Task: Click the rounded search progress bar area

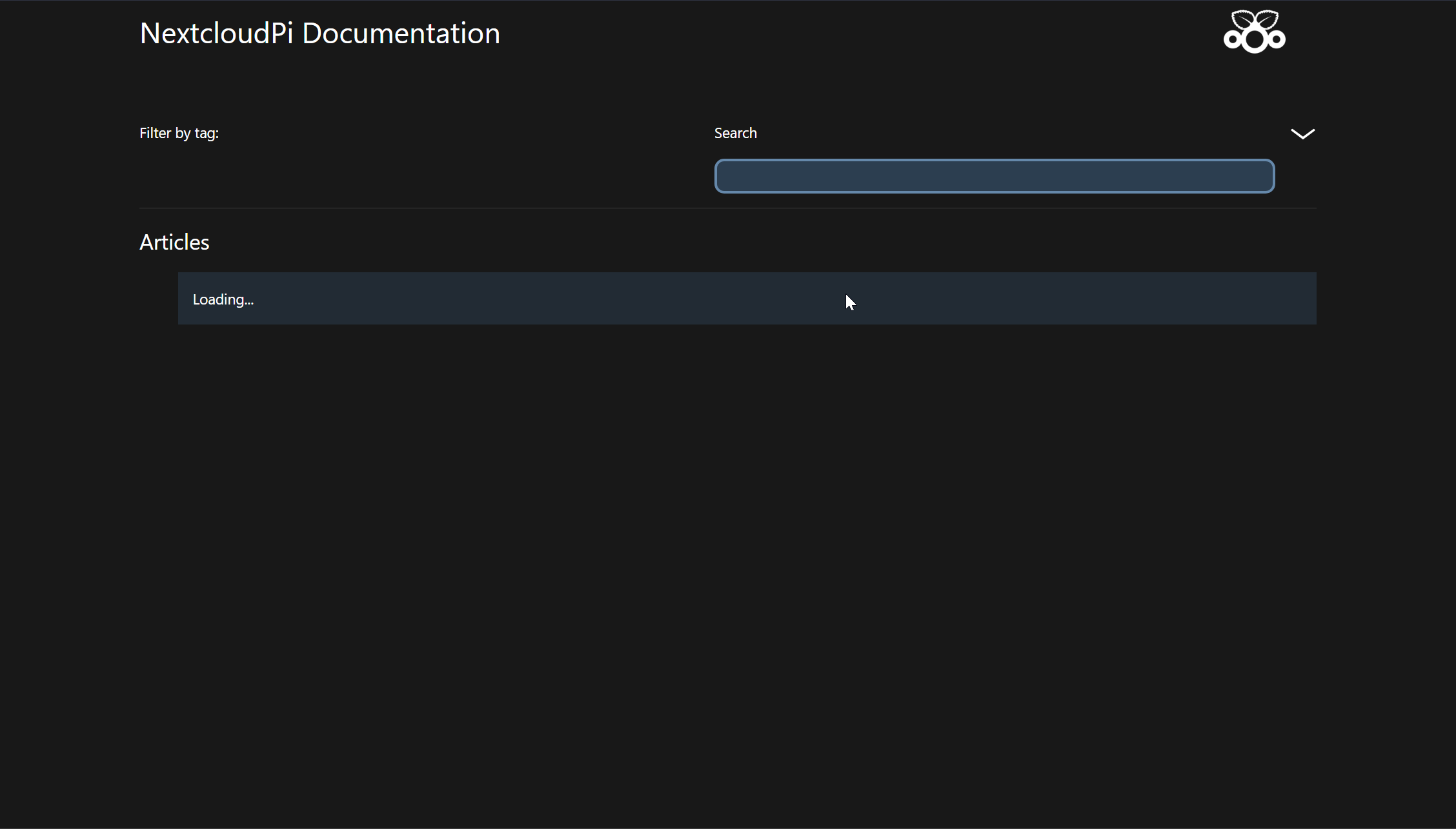Action: tap(994, 175)
